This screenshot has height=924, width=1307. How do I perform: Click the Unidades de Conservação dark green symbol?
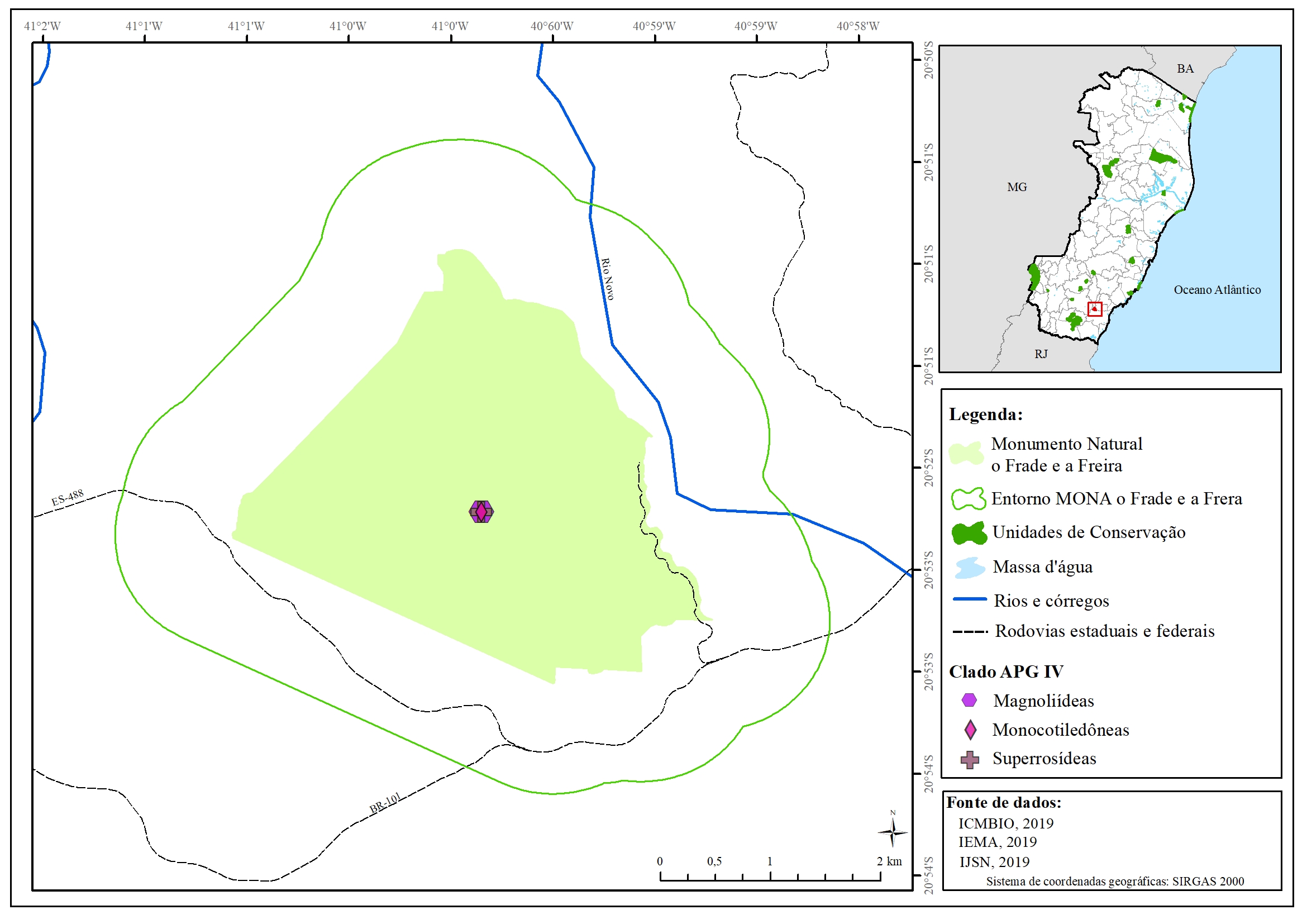tap(969, 533)
